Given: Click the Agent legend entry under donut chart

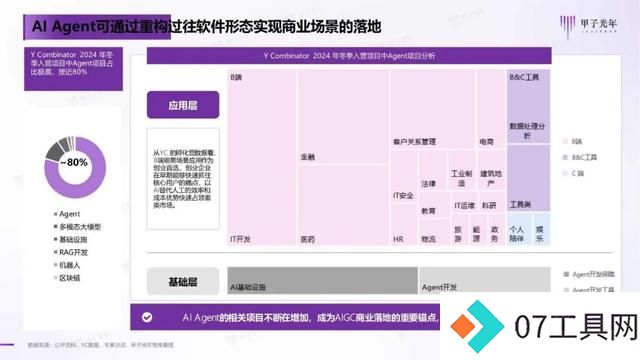Looking at the screenshot, I should tap(67, 214).
